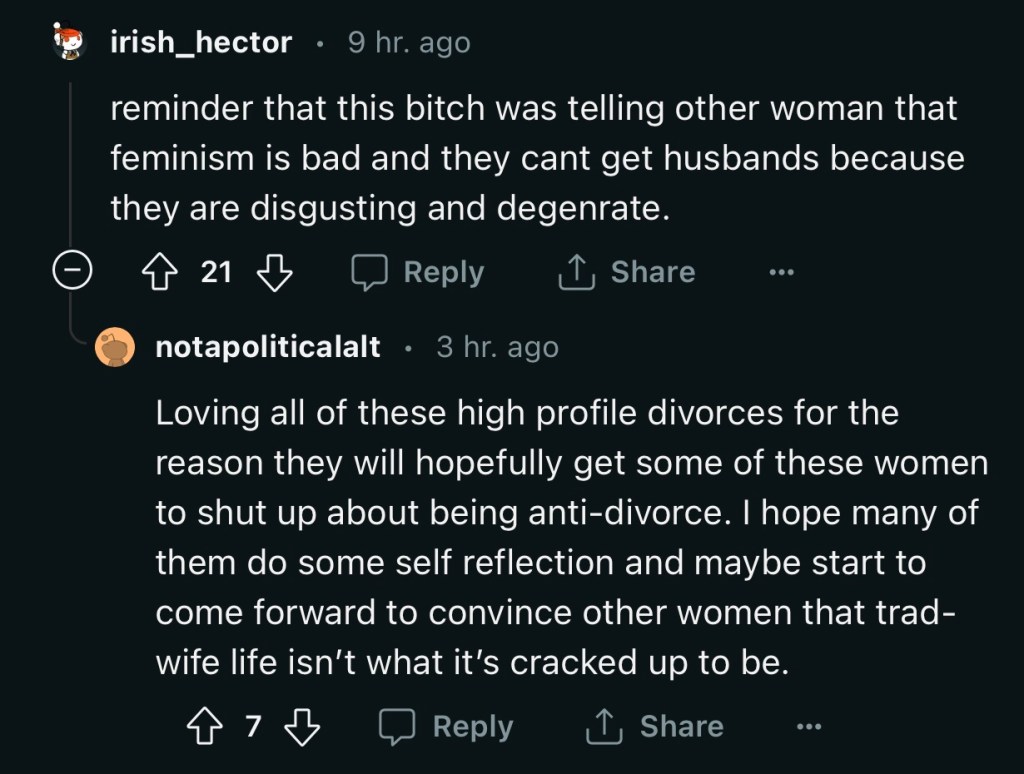
Task: Upvote notapoliticalalt's reply
Action: tap(206, 727)
